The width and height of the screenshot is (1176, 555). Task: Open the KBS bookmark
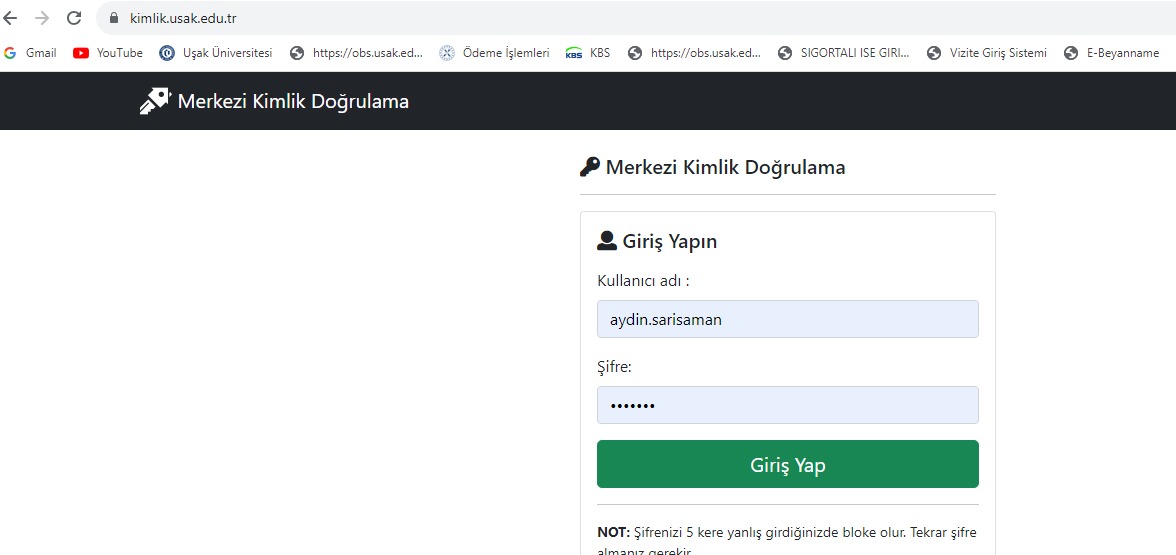click(588, 53)
